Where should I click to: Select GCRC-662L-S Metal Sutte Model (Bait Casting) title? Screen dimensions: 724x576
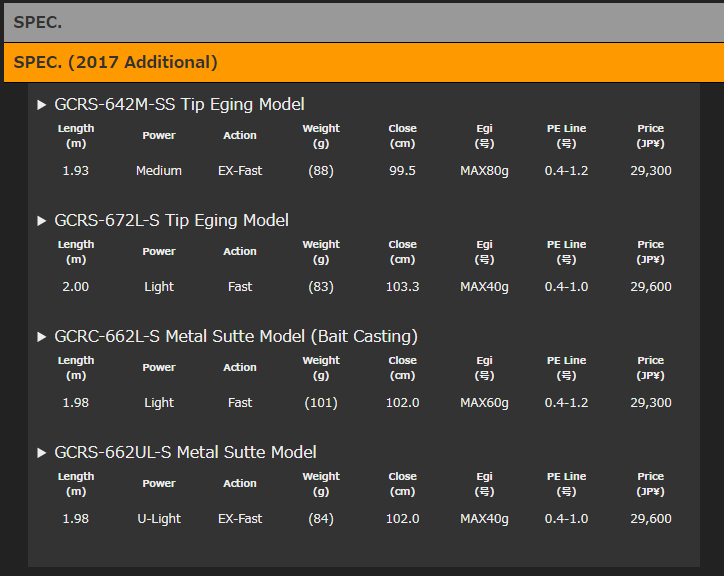[236, 336]
